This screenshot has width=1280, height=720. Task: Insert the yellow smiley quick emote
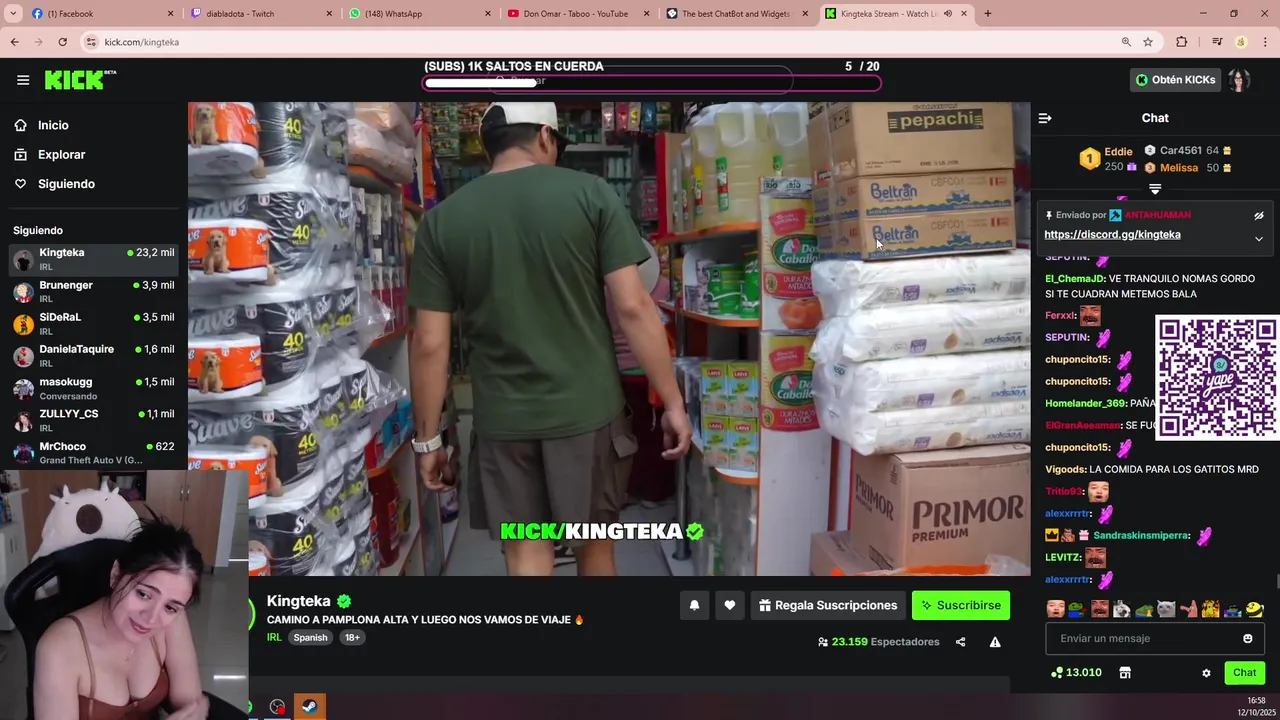tap(1255, 609)
